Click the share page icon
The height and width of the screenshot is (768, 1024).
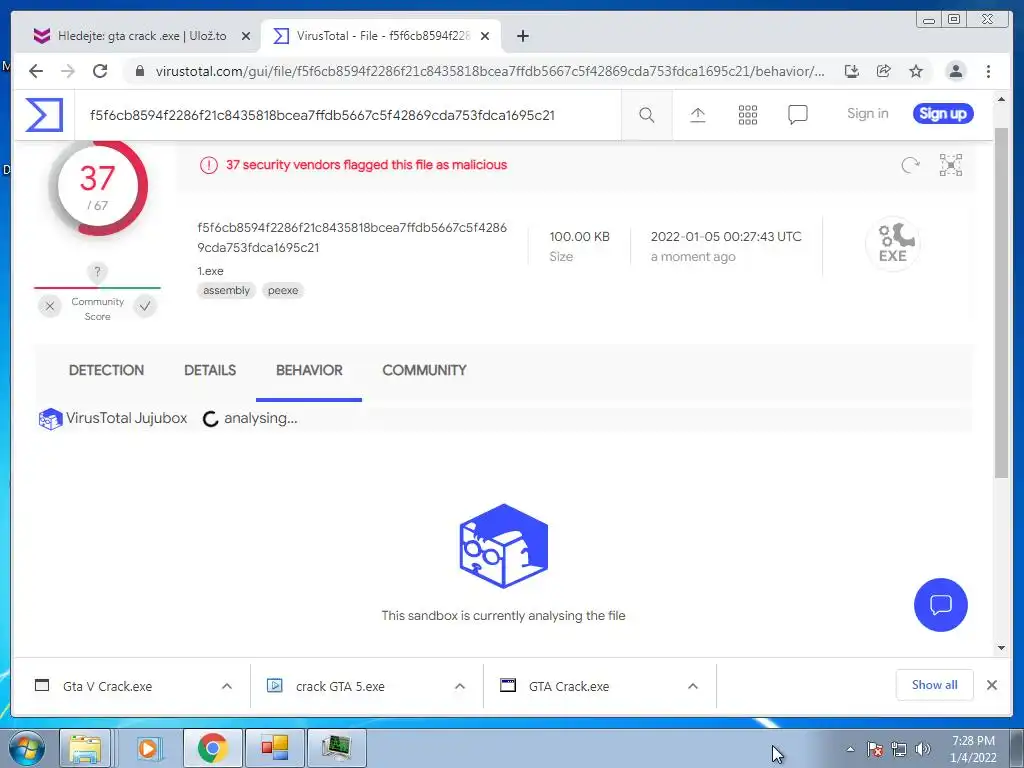click(x=884, y=71)
